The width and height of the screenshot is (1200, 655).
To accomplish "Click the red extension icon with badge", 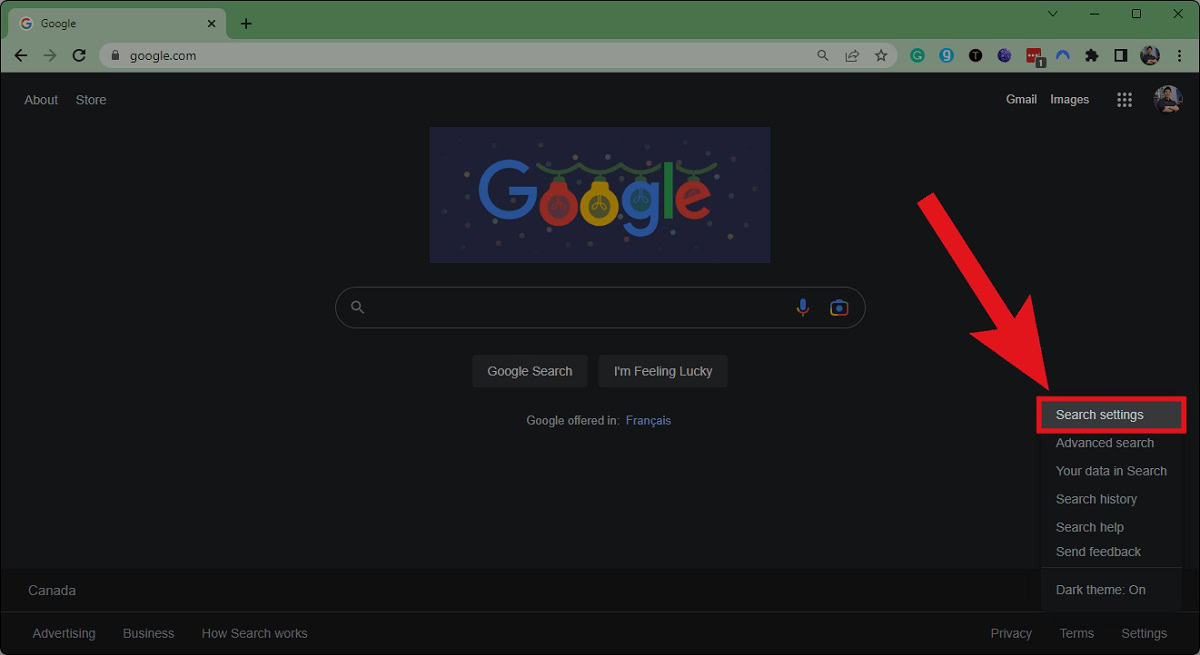I will [1033, 55].
